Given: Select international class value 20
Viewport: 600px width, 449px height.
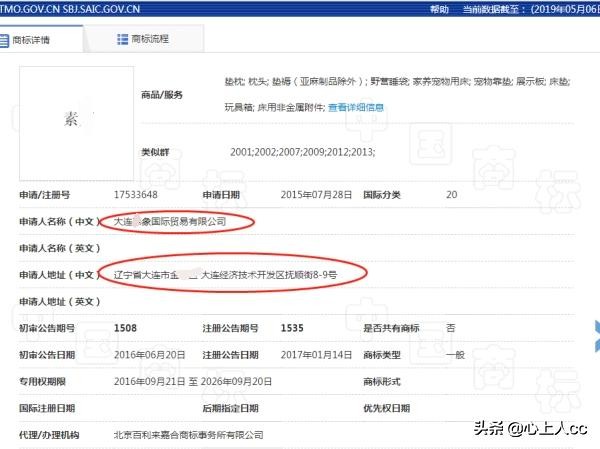Looking at the screenshot, I should (452, 195).
